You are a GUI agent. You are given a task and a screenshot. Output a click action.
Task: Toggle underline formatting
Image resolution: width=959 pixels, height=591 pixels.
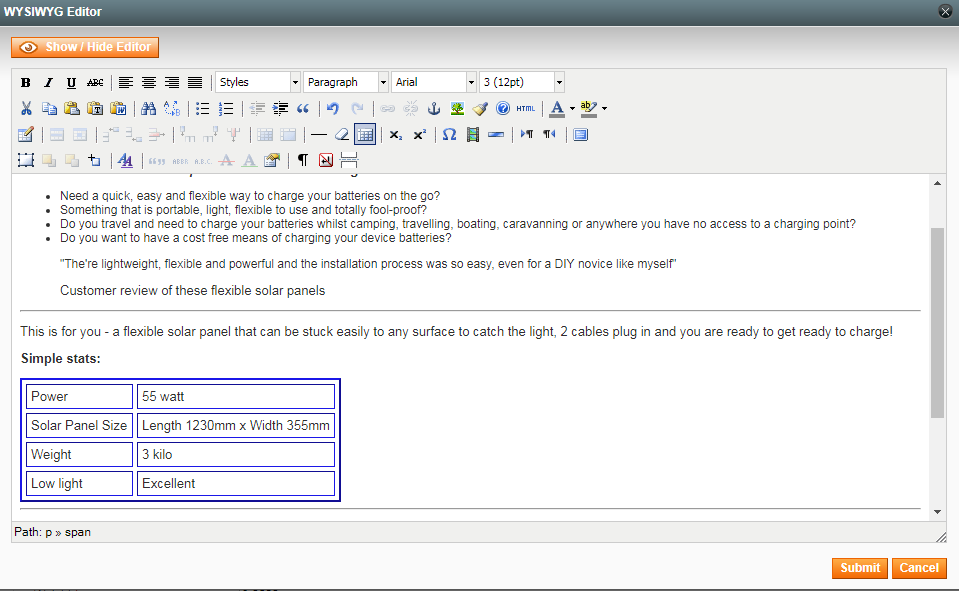71,83
